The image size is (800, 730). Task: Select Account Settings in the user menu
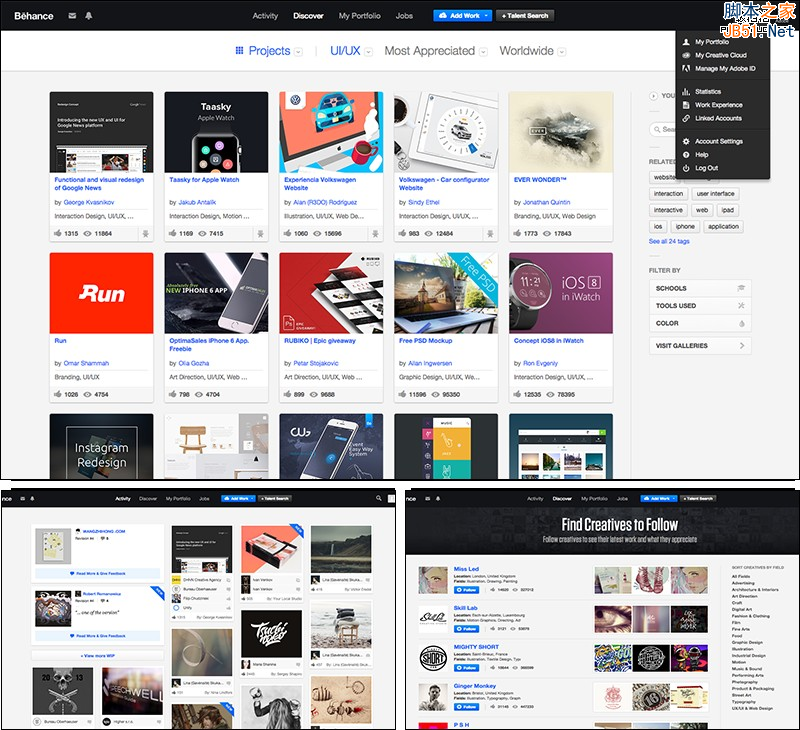tap(718, 141)
